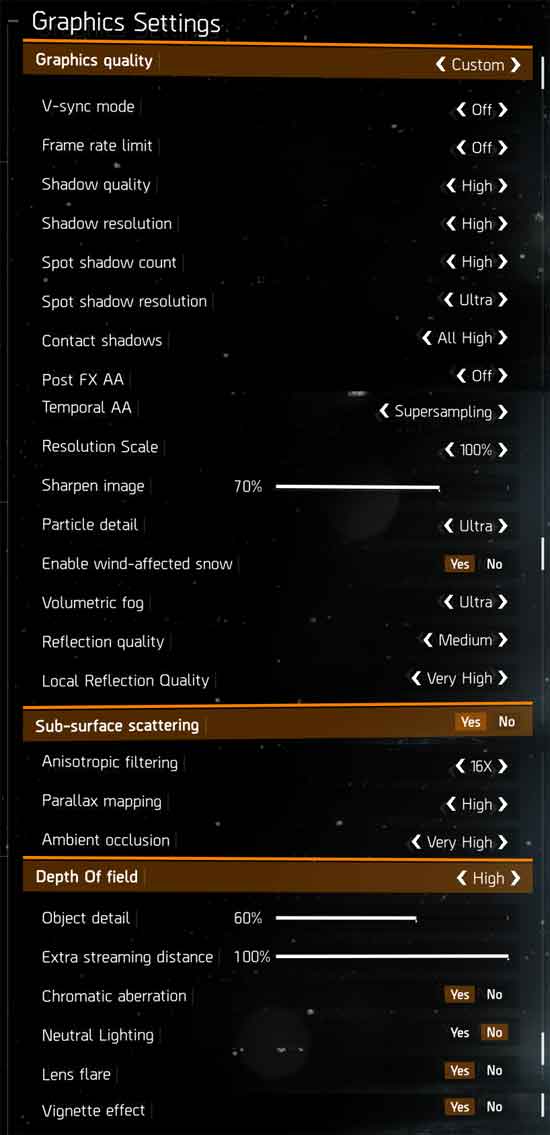Viewport: 550px width, 1135px height.
Task: Set Chromatic aberration to No
Action: (494, 995)
